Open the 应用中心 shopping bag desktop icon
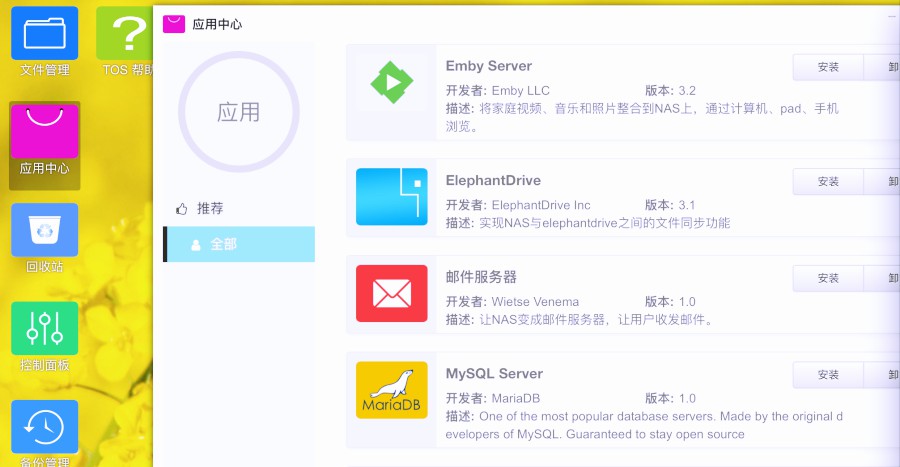Screen dimensions: 900x467 (x=44, y=132)
